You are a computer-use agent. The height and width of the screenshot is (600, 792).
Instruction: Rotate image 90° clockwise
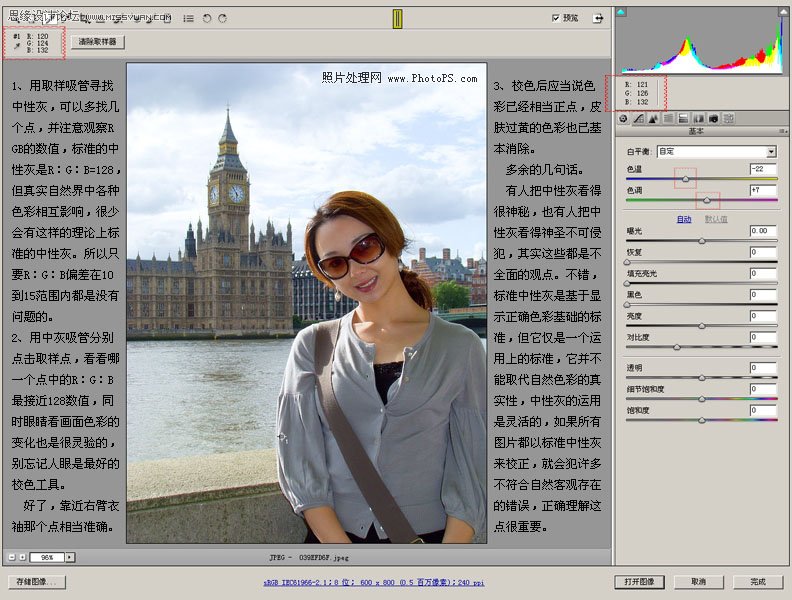click(222, 18)
